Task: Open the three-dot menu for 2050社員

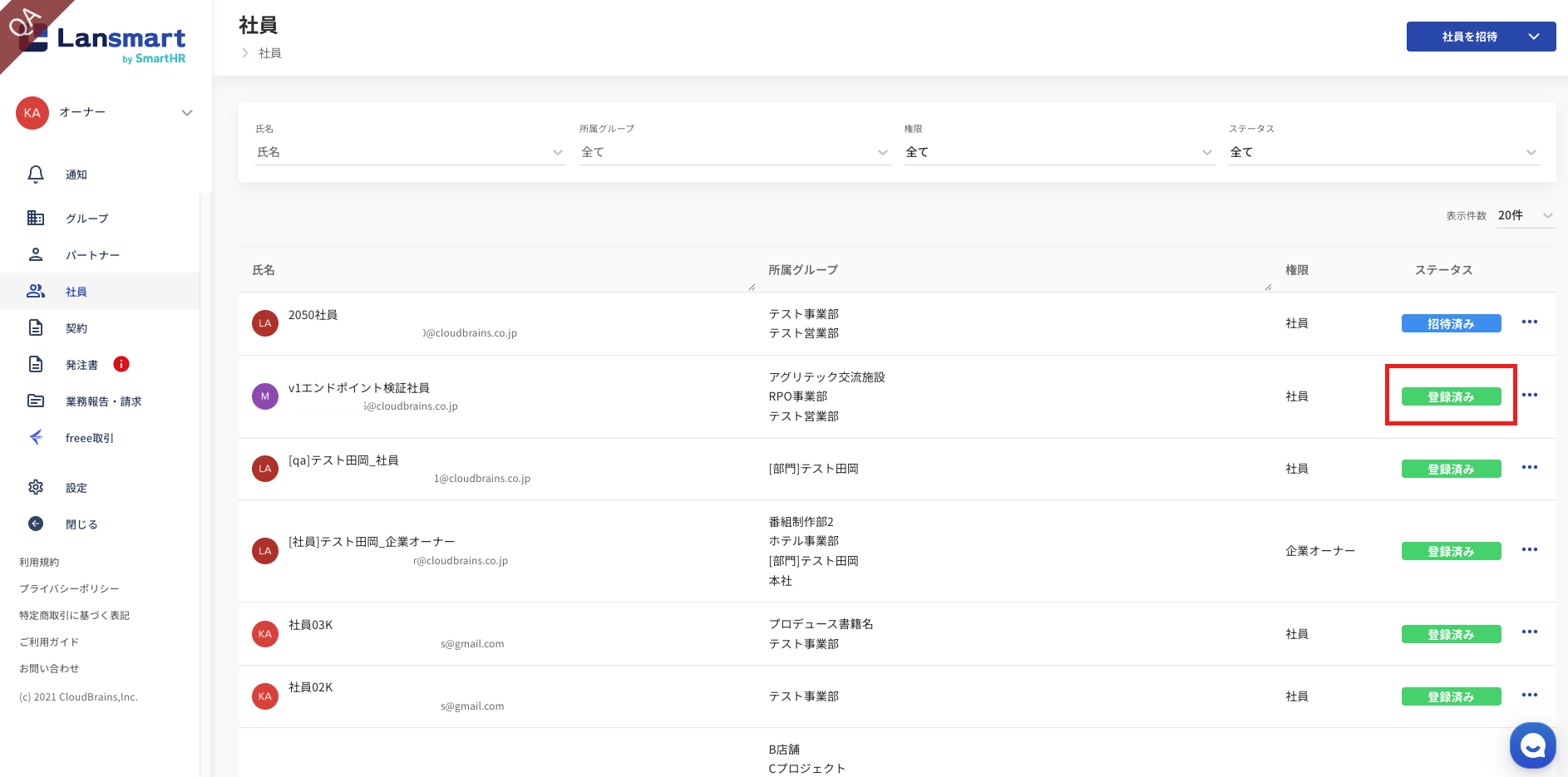Action: coord(1529,322)
